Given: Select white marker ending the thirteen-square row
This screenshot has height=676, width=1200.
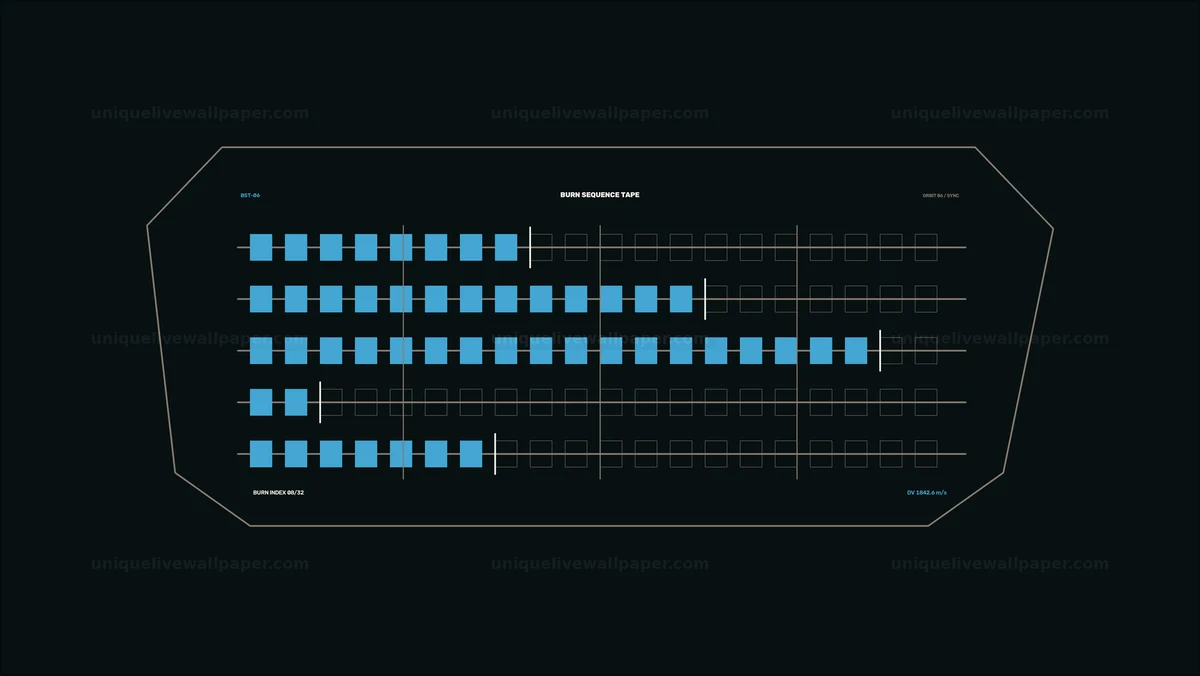Looking at the screenshot, I should (x=705, y=299).
